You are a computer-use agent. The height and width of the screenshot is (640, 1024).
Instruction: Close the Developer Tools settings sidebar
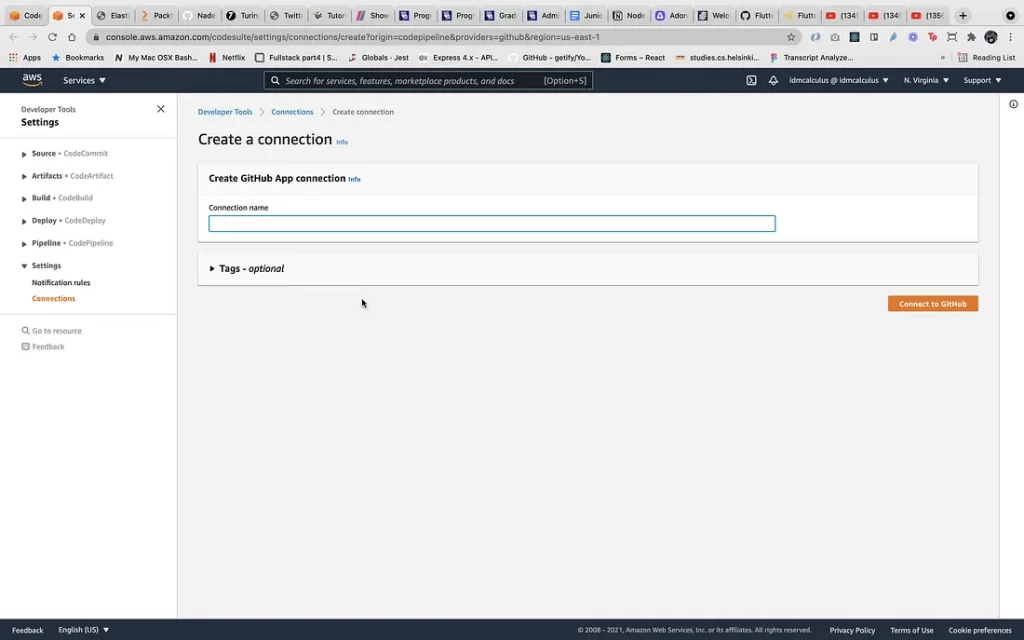(161, 109)
